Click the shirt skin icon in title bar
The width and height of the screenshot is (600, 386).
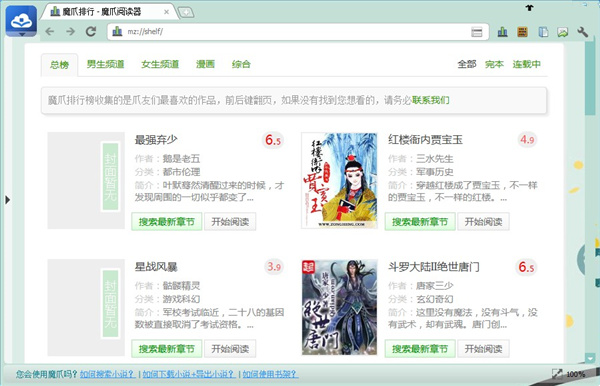click(529, 7)
